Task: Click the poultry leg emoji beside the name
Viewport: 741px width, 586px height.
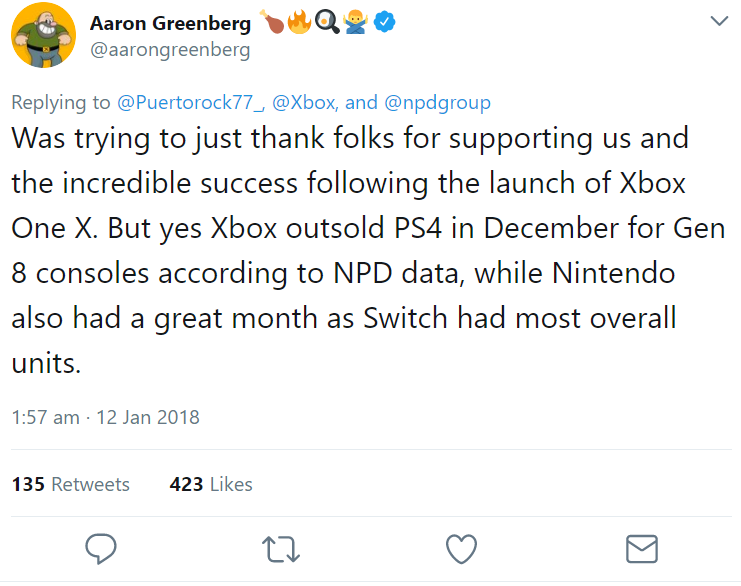Action: (x=271, y=22)
